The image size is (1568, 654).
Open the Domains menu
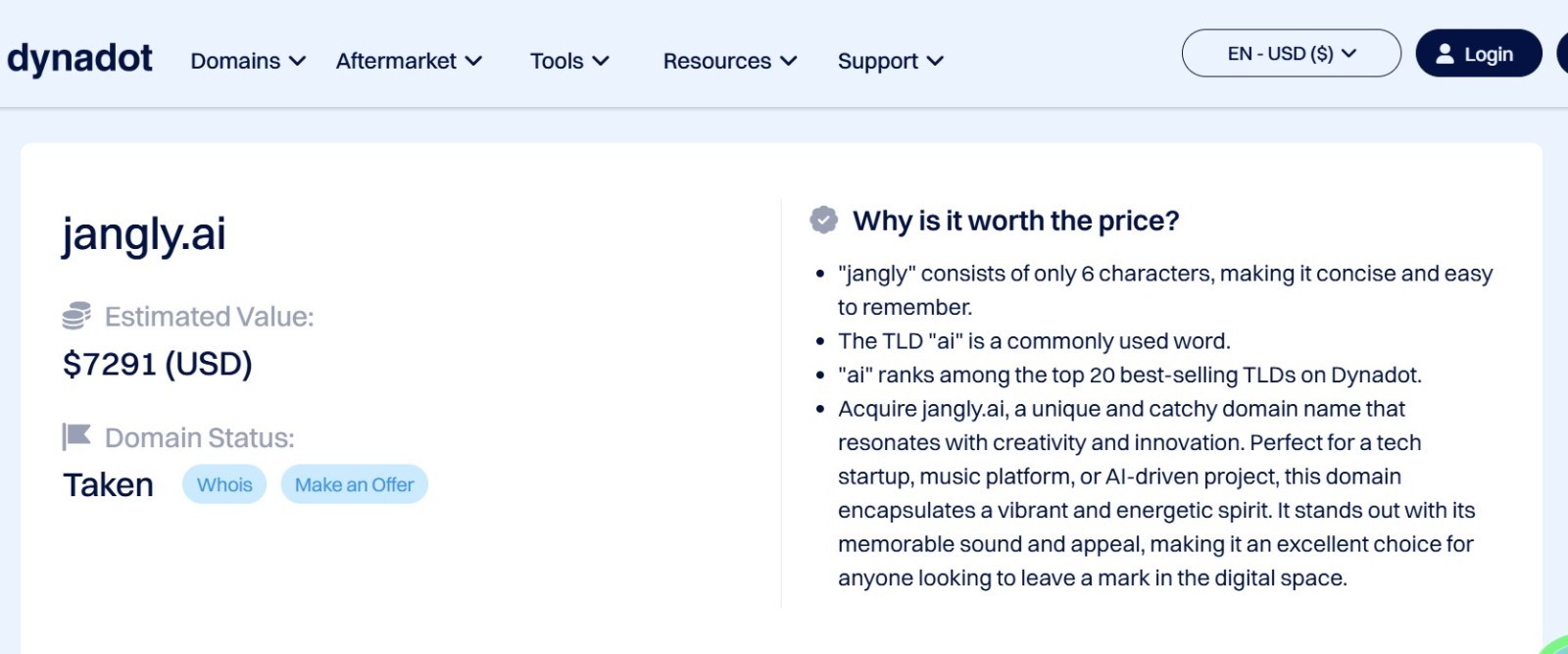click(x=248, y=61)
